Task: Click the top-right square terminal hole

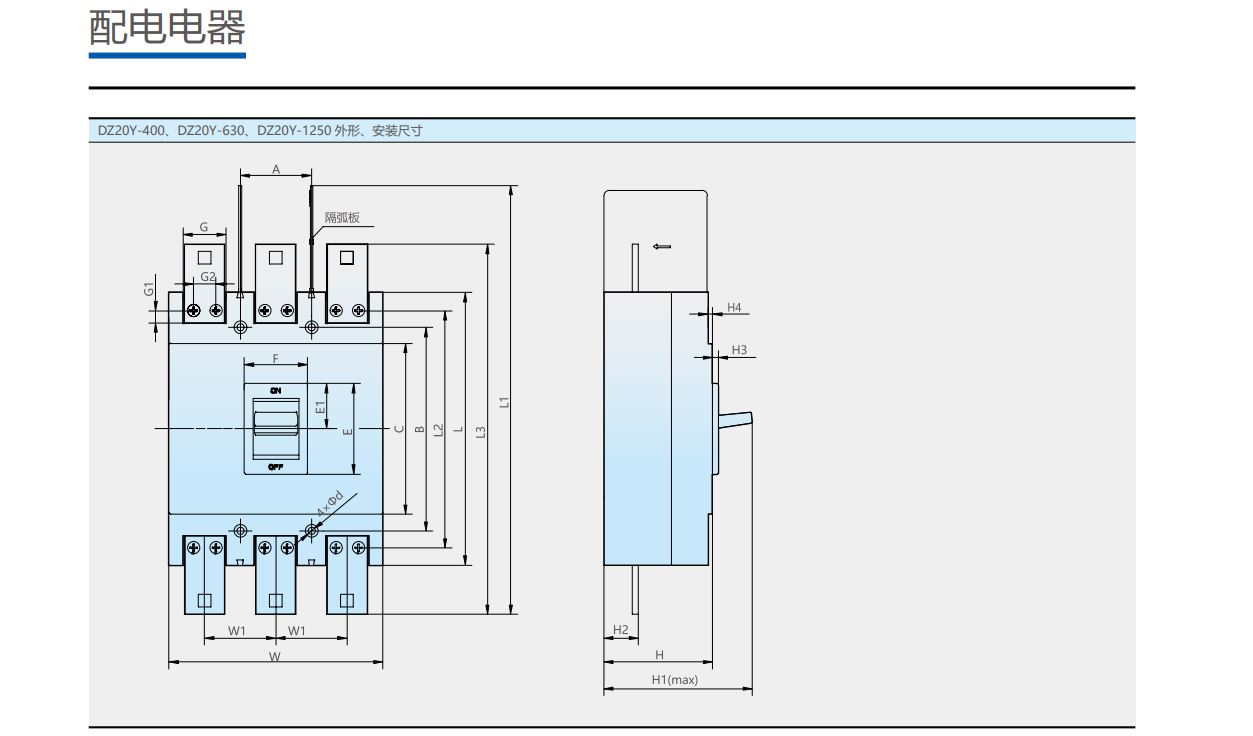Action: (347, 257)
